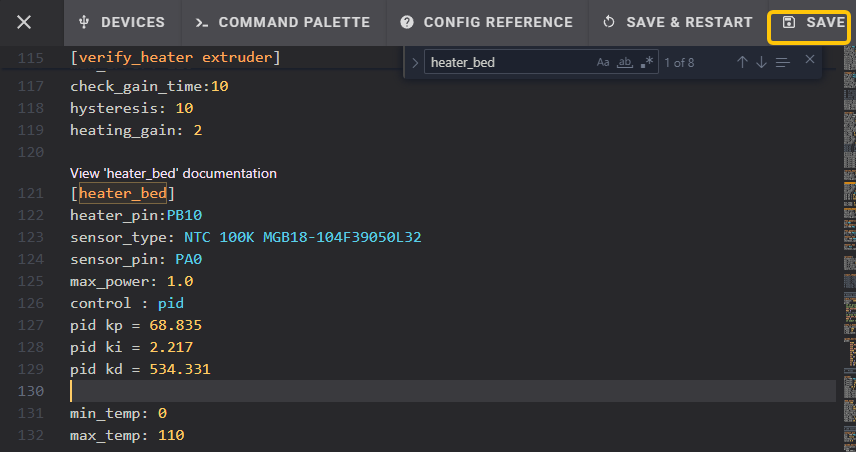
Task: Open the Command Palette
Action: tap(282, 22)
